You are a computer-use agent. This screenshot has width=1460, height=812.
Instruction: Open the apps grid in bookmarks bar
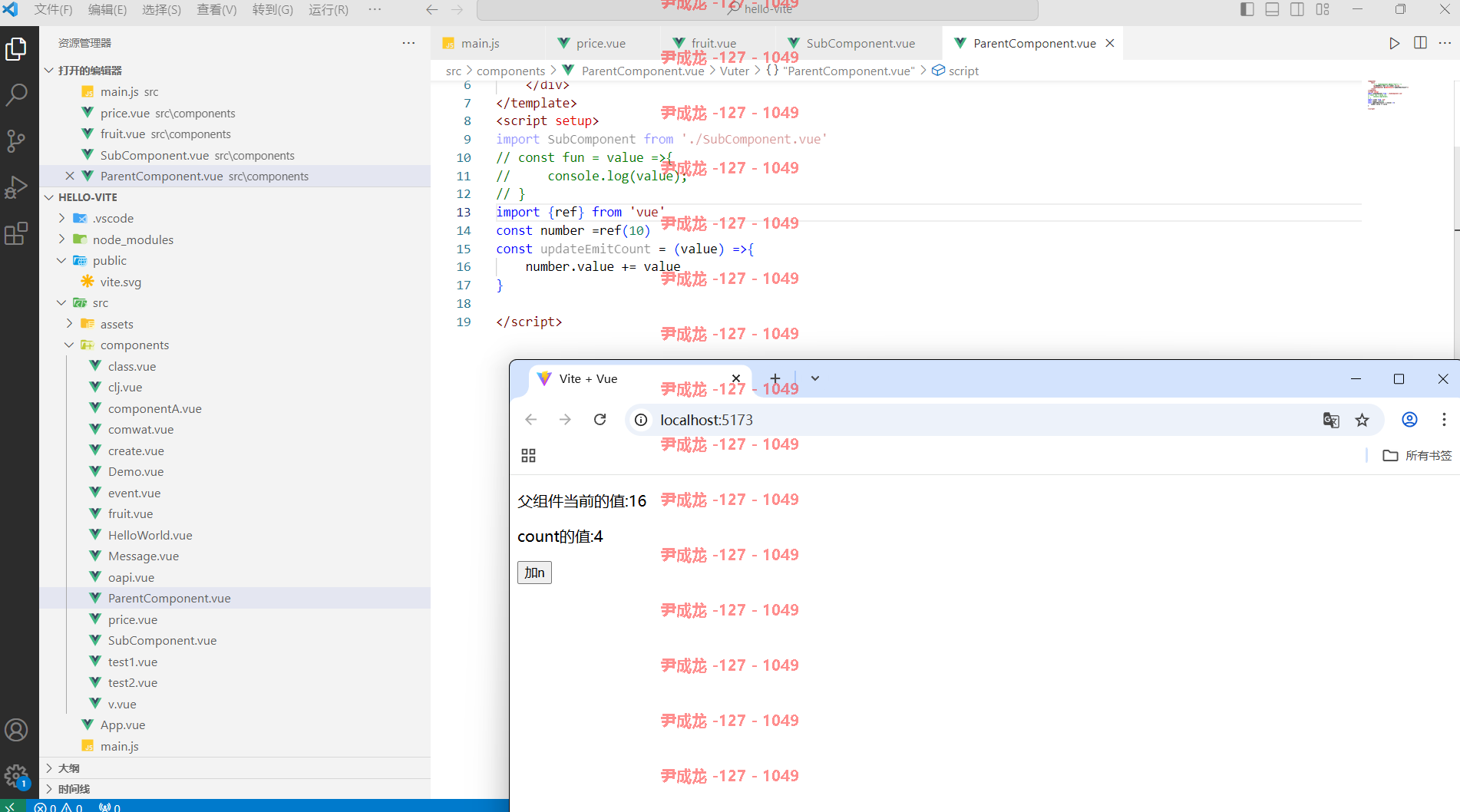pyautogui.click(x=528, y=456)
